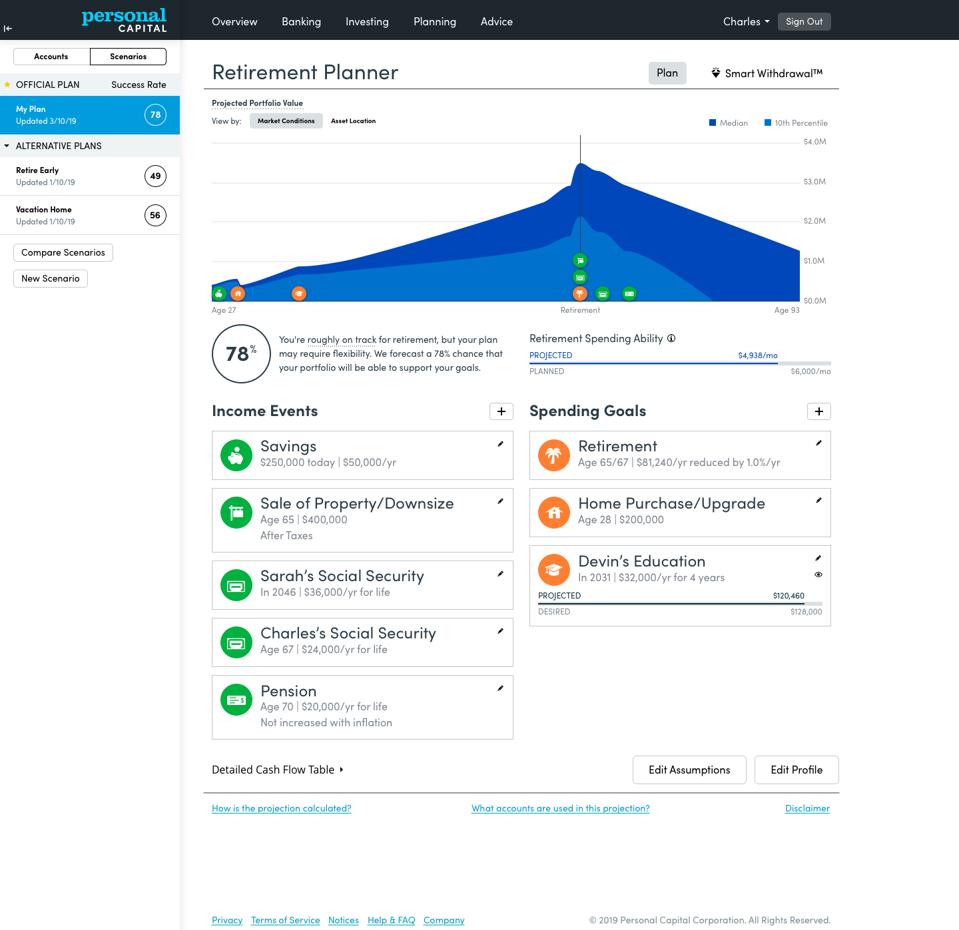Click the add plus icon for Income Events
Image resolution: width=959 pixels, height=930 pixels.
501,411
